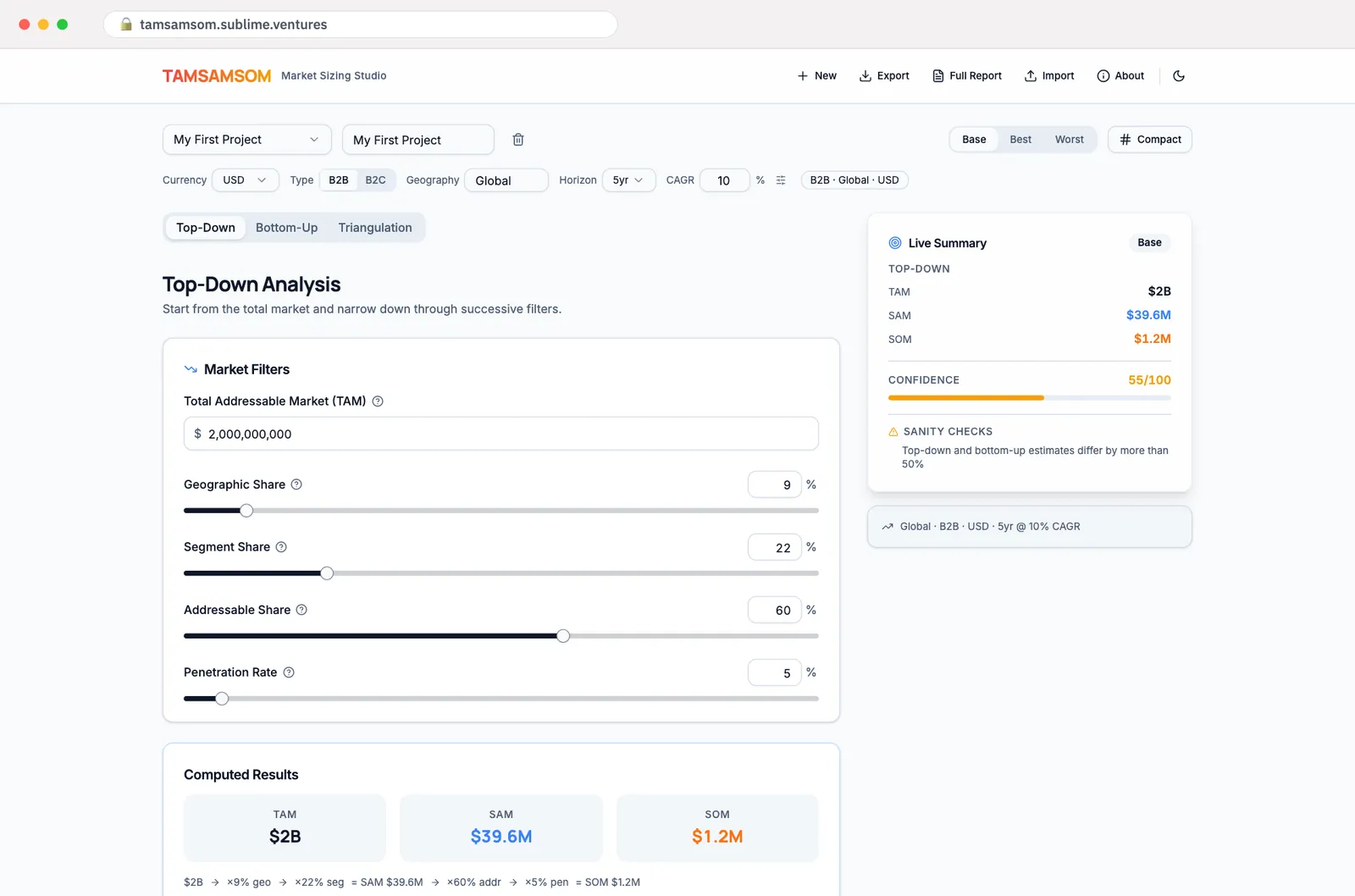Click the Geographic Share percent field
The width and height of the screenshot is (1355, 896).
coord(775,484)
